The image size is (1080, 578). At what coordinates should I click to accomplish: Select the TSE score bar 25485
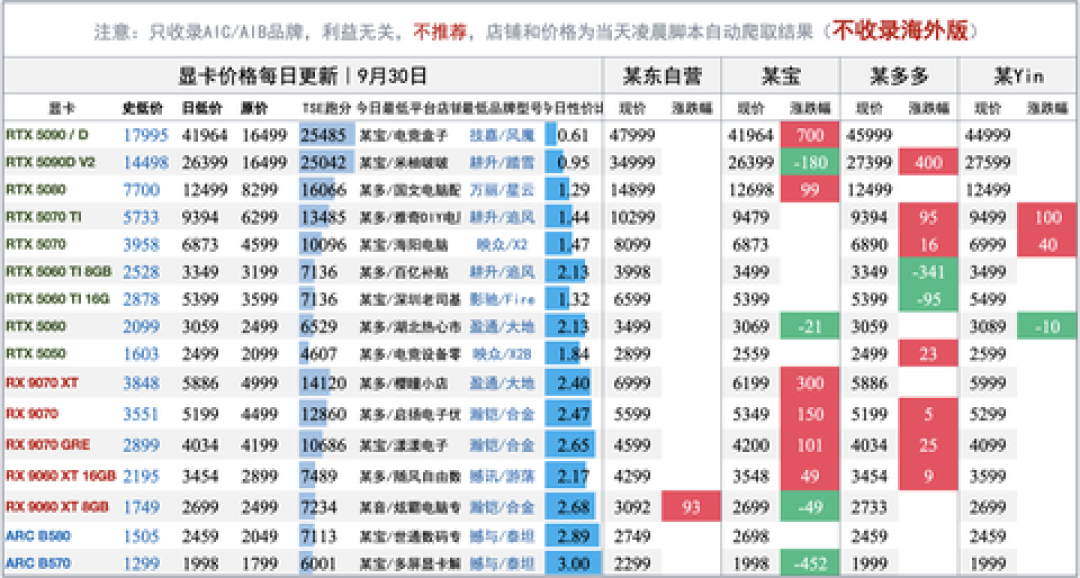point(327,136)
